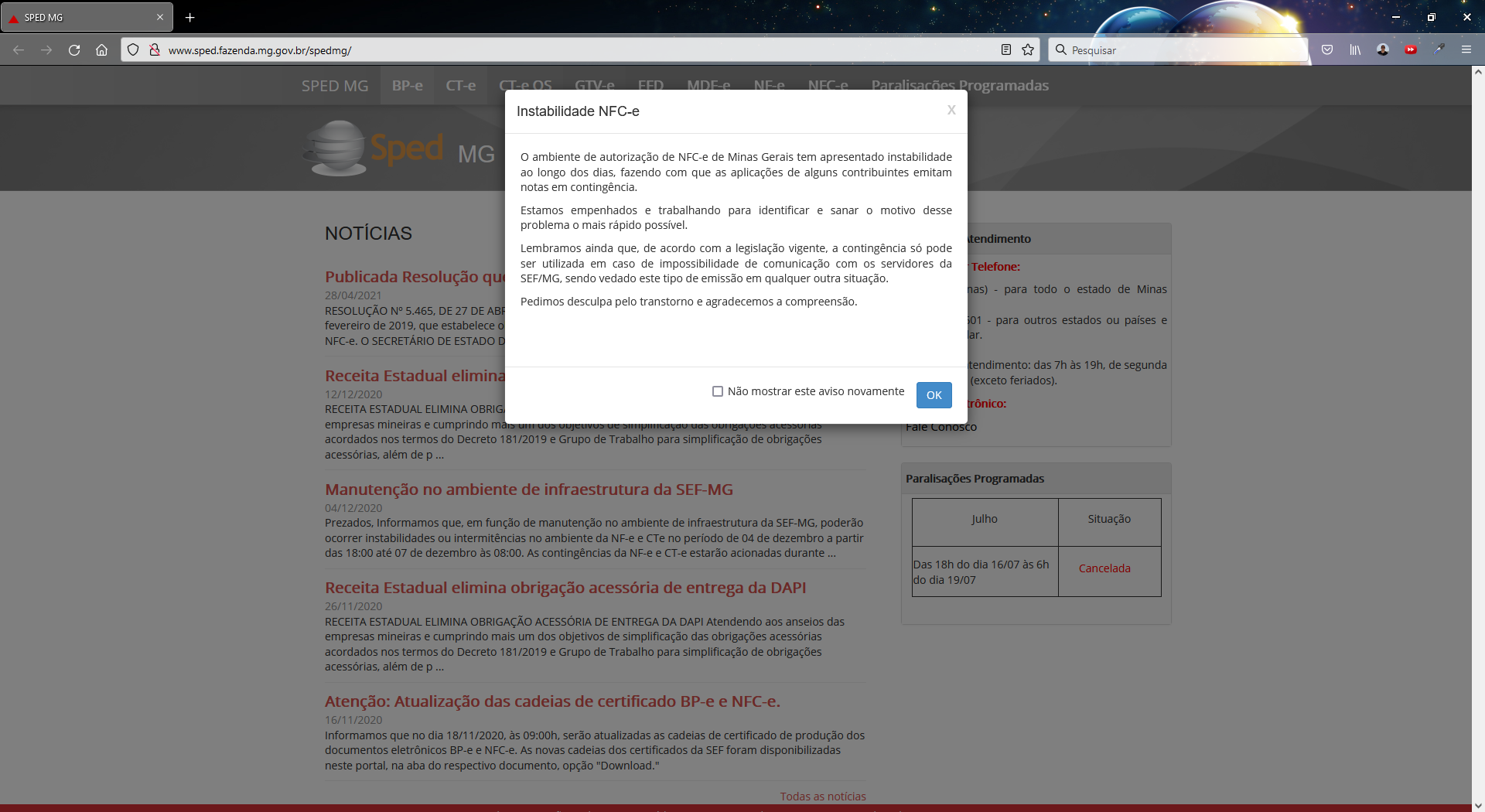
Task: Focus the Pesquisar search field
Action: 1187,50
